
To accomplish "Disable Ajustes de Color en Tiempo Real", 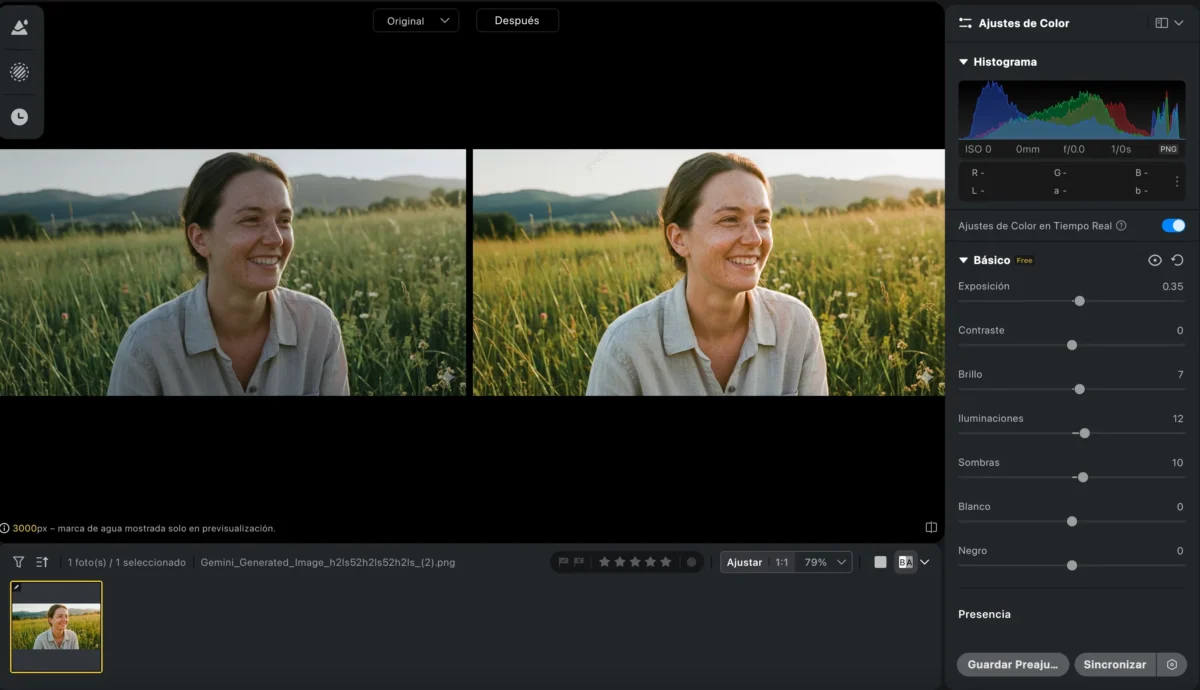I will click(1172, 226).
